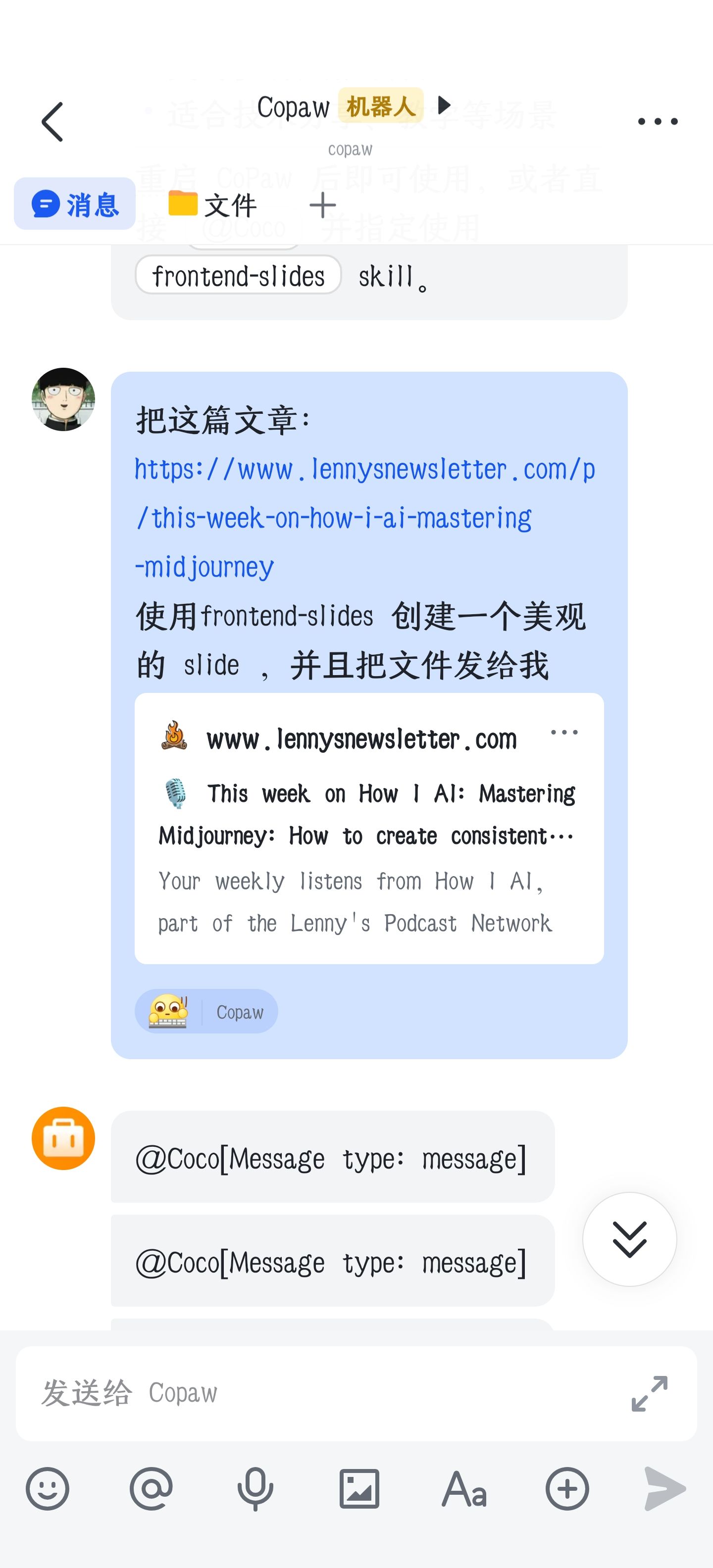
Task: Switch to the 文件 tab
Action: [212, 204]
